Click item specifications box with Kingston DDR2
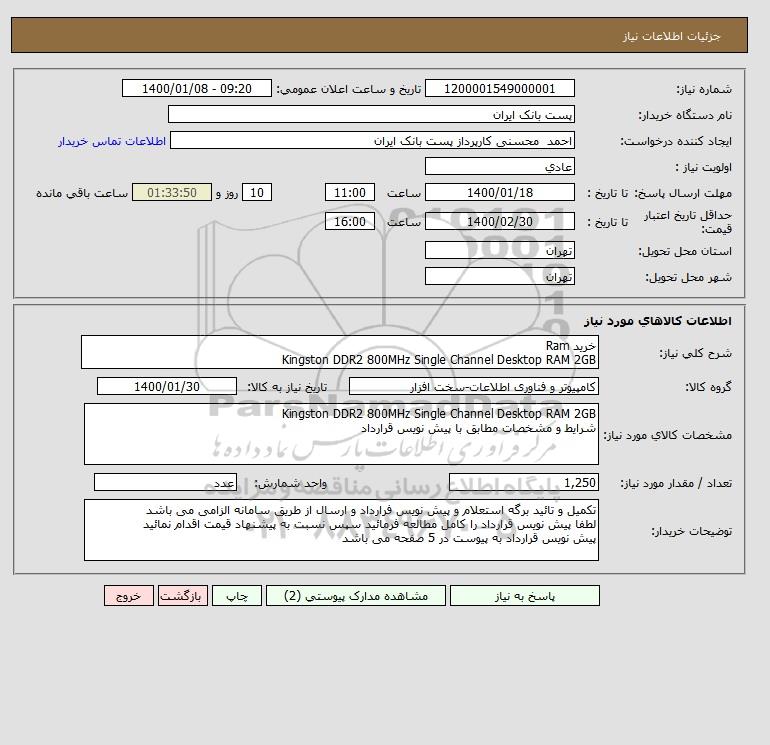The image size is (770, 745). coord(341,434)
